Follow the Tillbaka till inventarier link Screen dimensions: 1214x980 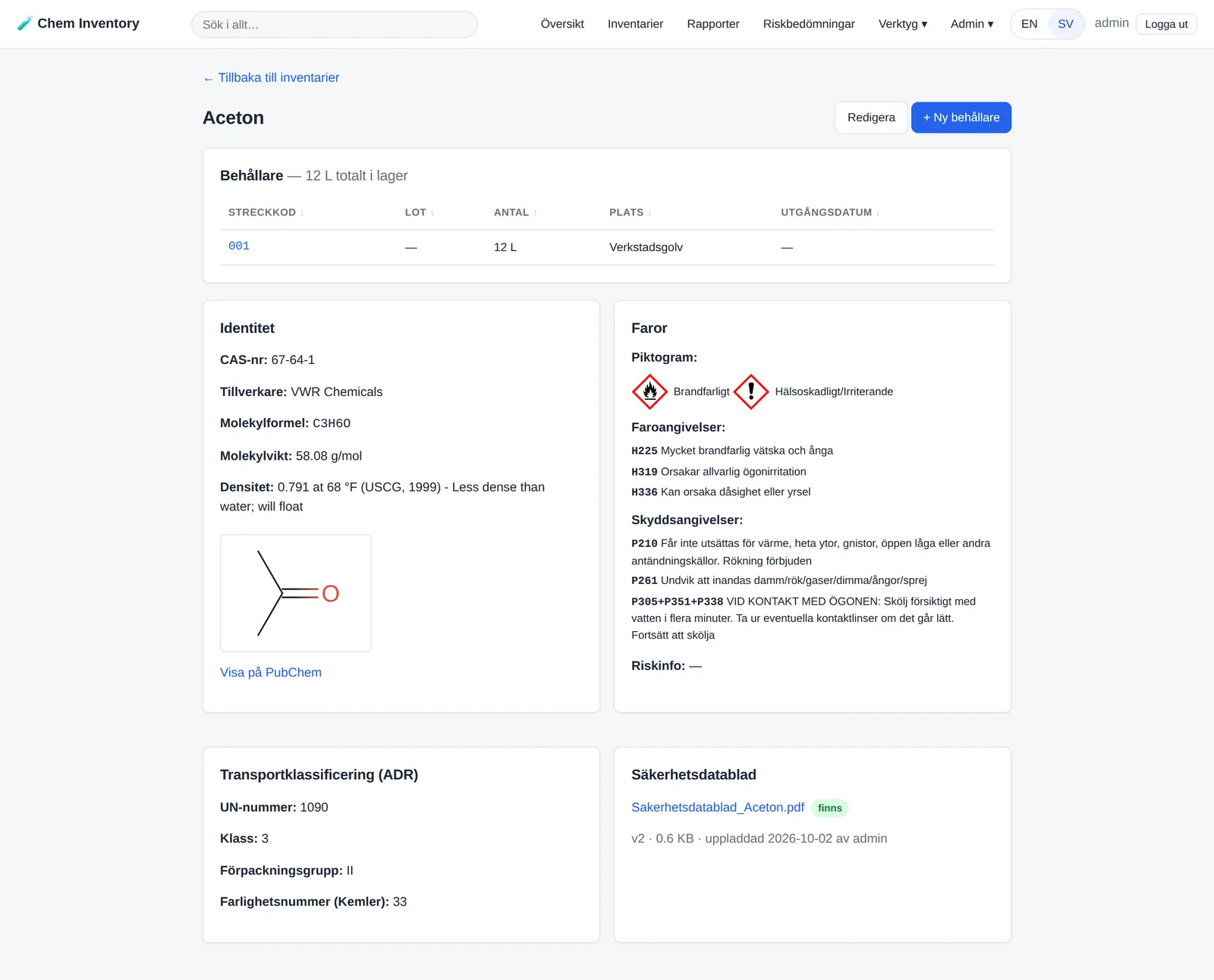click(271, 77)
